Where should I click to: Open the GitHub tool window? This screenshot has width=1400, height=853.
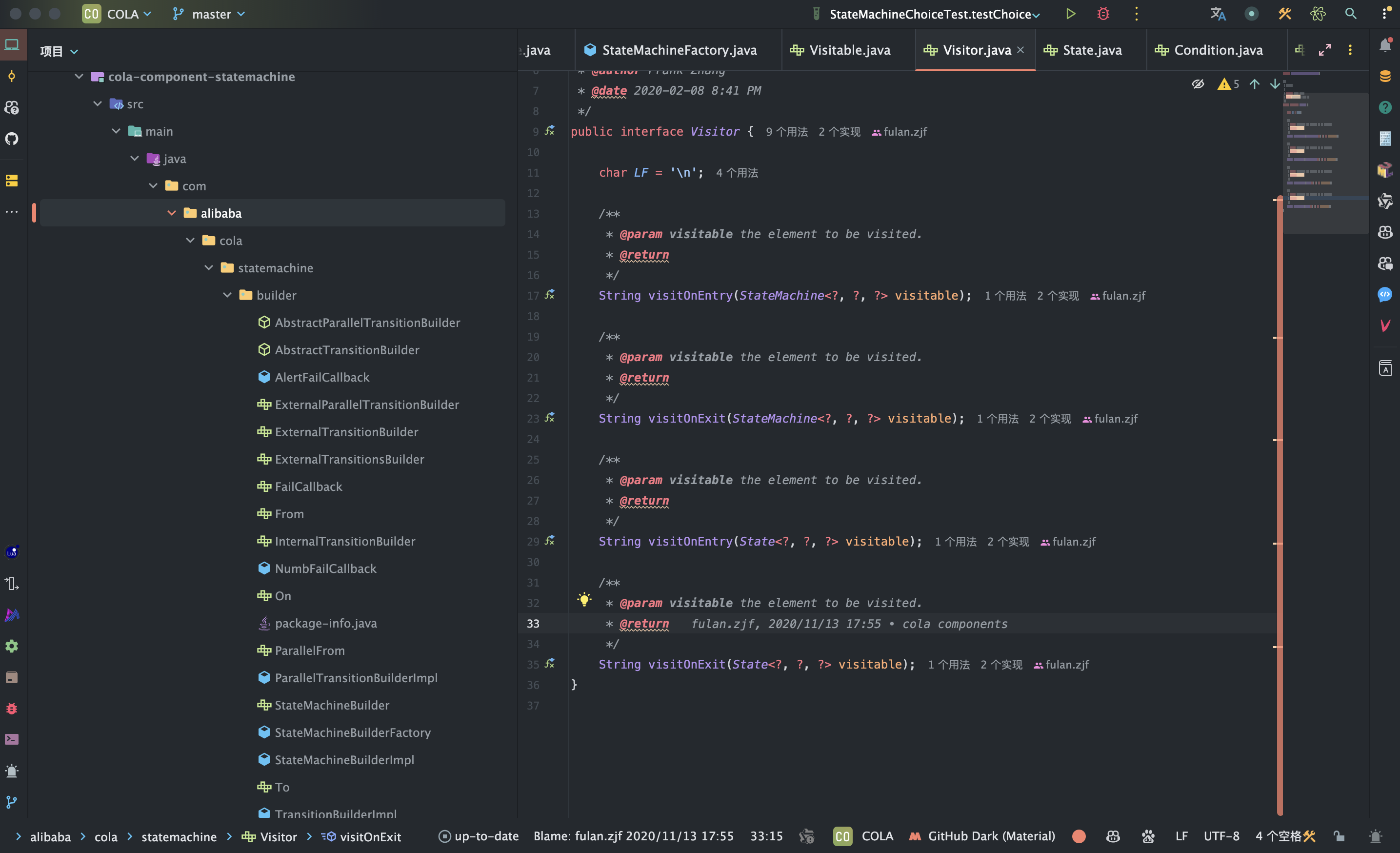[x=12, y=139]
